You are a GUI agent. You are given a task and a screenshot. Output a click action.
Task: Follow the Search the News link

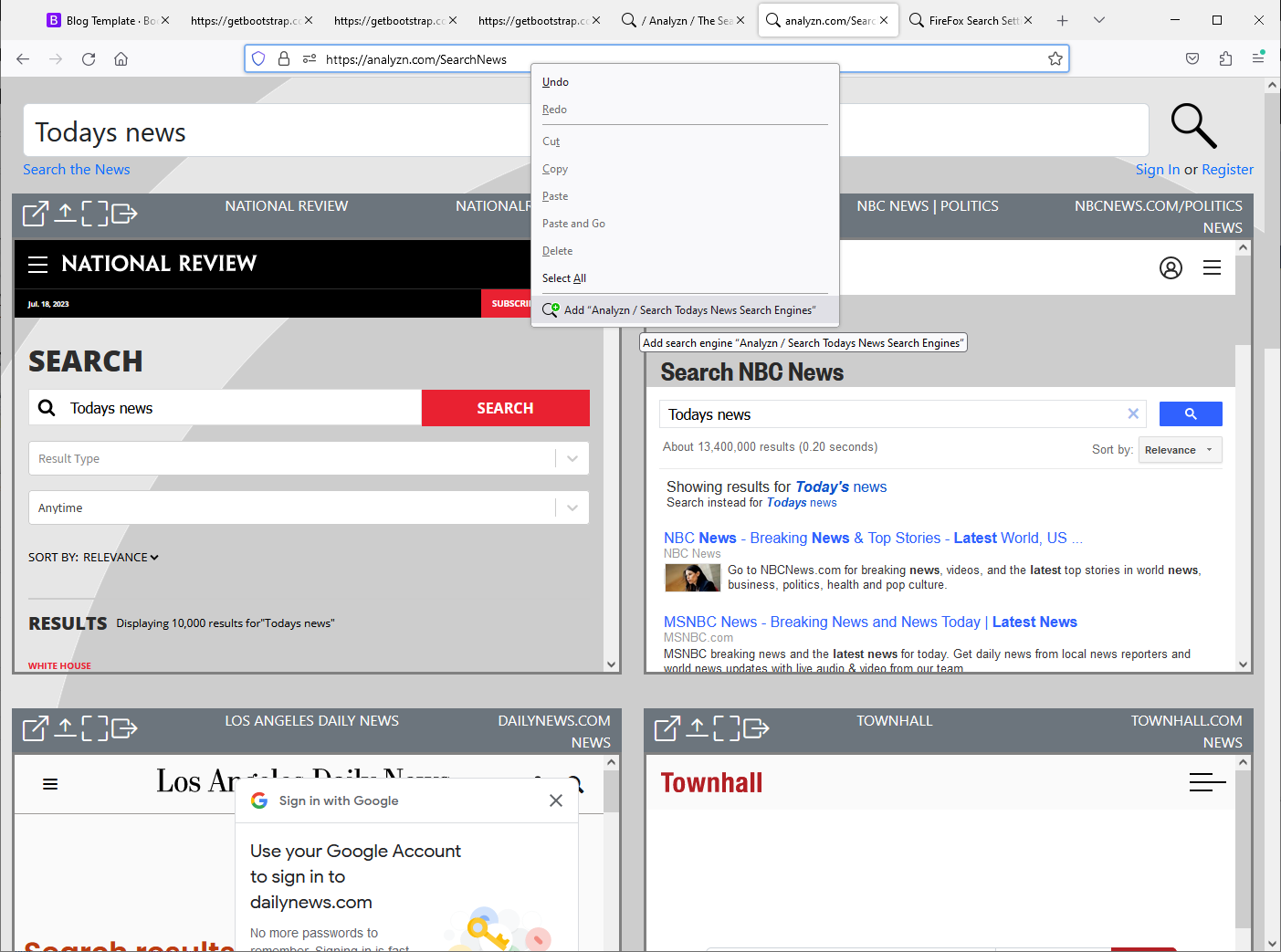tap(77, 170)
